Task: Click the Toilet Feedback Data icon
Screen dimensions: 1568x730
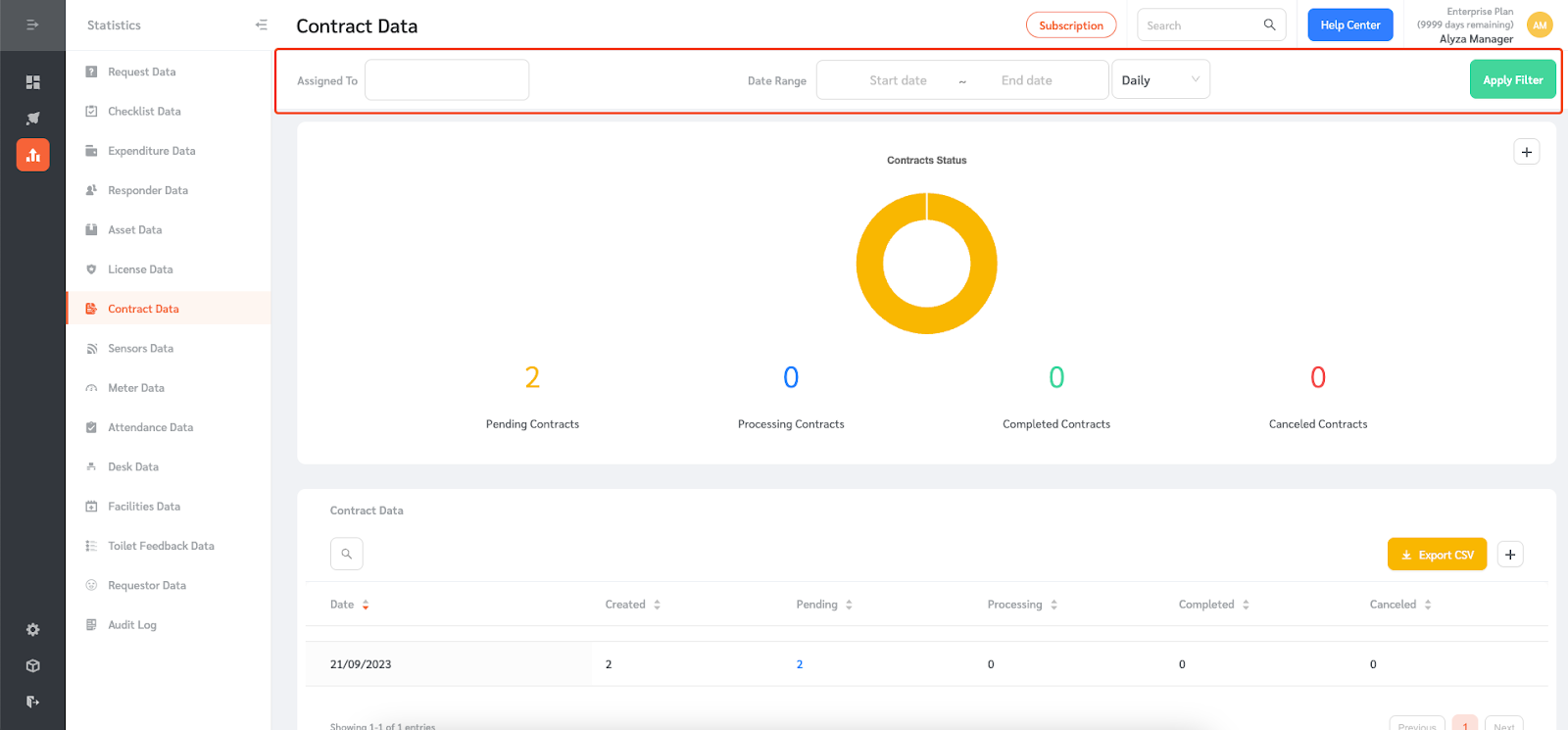Action: pyautogui.click(x=91, y=546)
